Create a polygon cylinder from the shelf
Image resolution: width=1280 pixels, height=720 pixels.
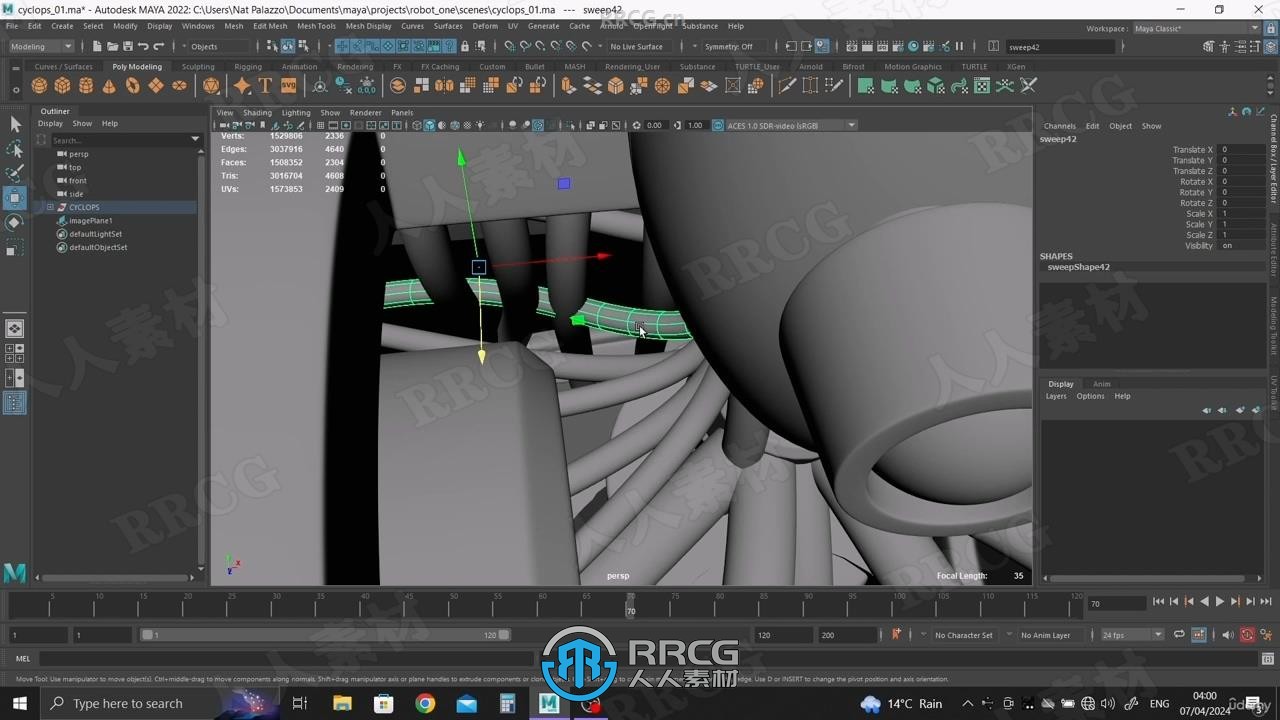(x=86, y=86)
